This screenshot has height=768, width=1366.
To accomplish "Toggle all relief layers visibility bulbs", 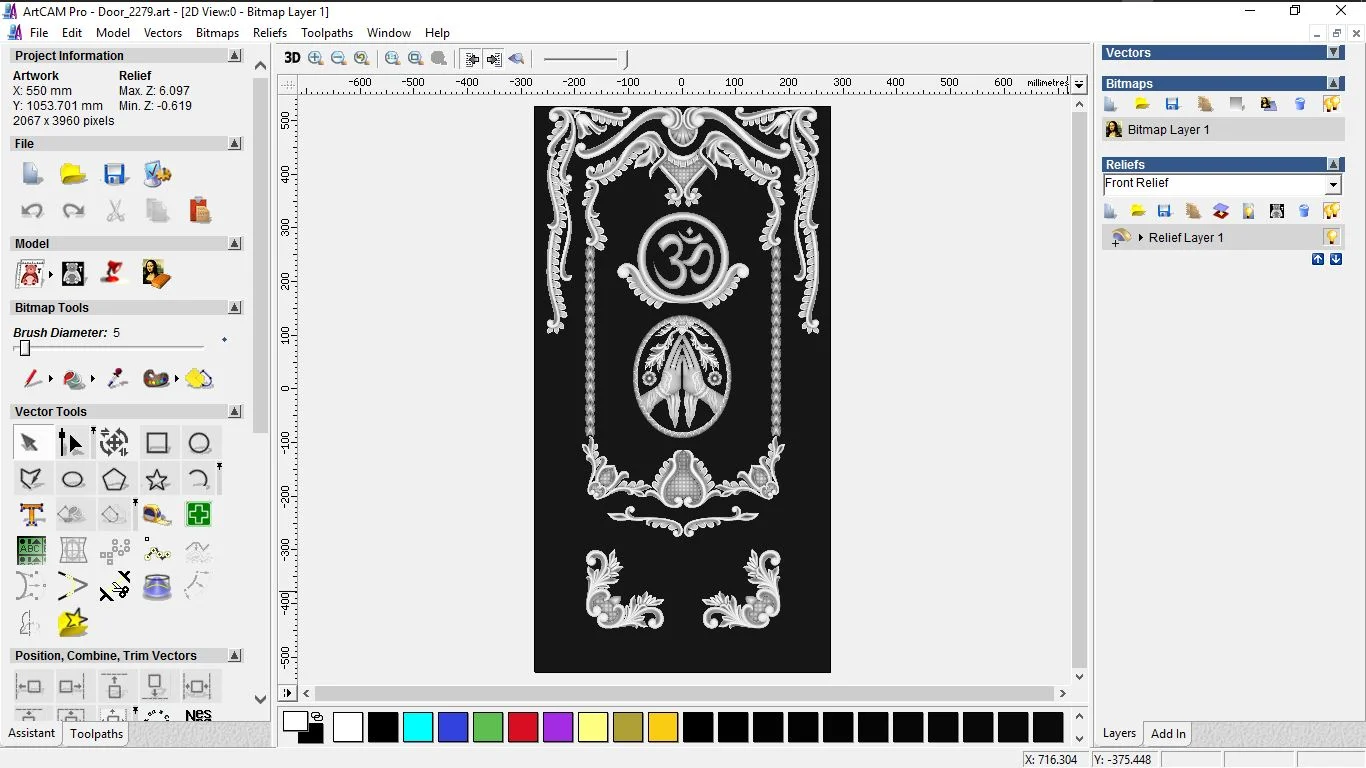I will 1331,211.
